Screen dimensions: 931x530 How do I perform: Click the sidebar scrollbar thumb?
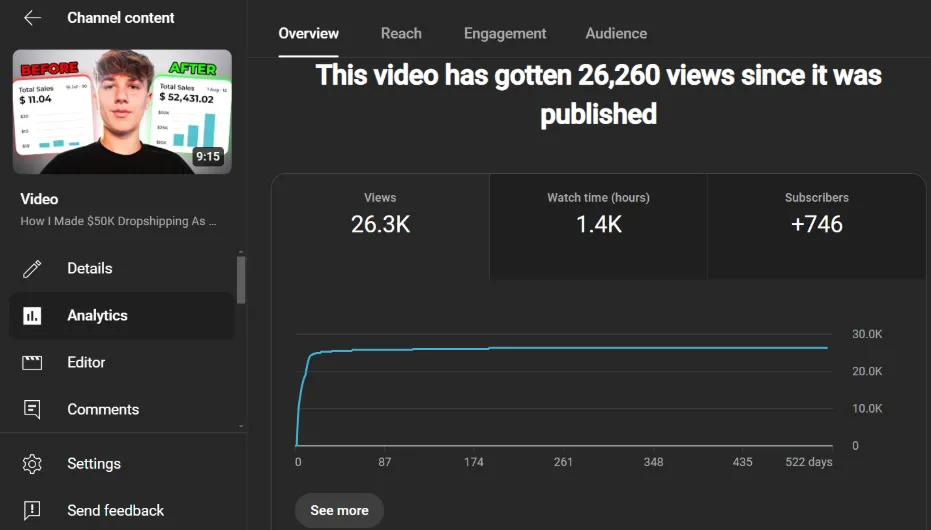click(x=240, y=280)
